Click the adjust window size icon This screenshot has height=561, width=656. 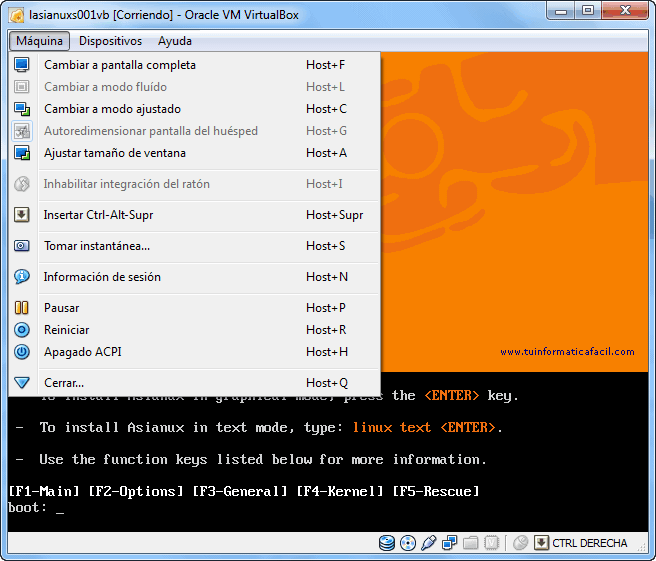click(22, 153)
